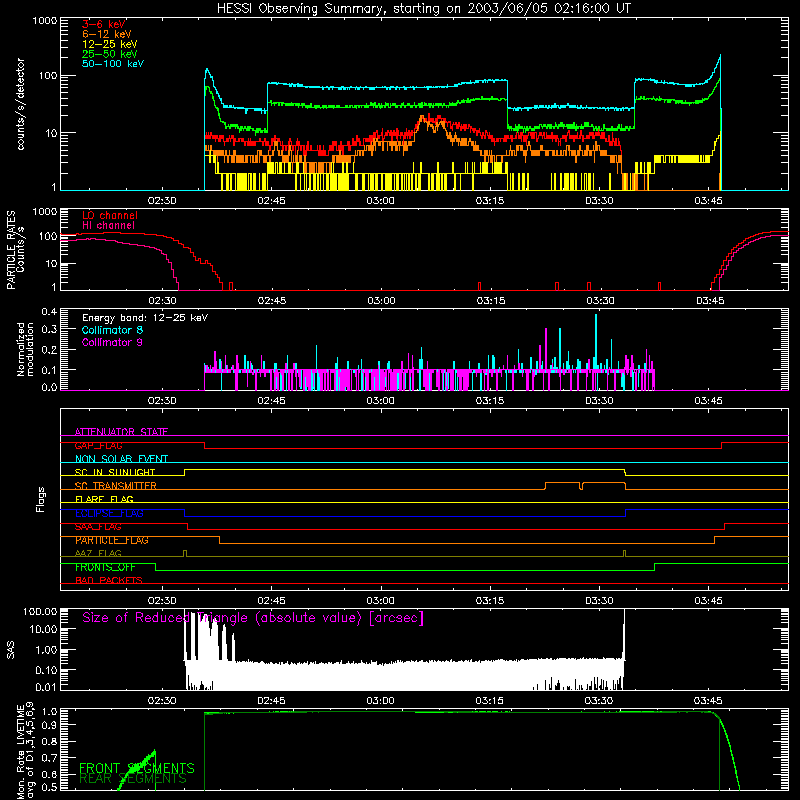Image resolution: width=800 pixels, height=800 pixels.
Task: Select the green 25-50 keV legend label
Action: coord(110,54)
